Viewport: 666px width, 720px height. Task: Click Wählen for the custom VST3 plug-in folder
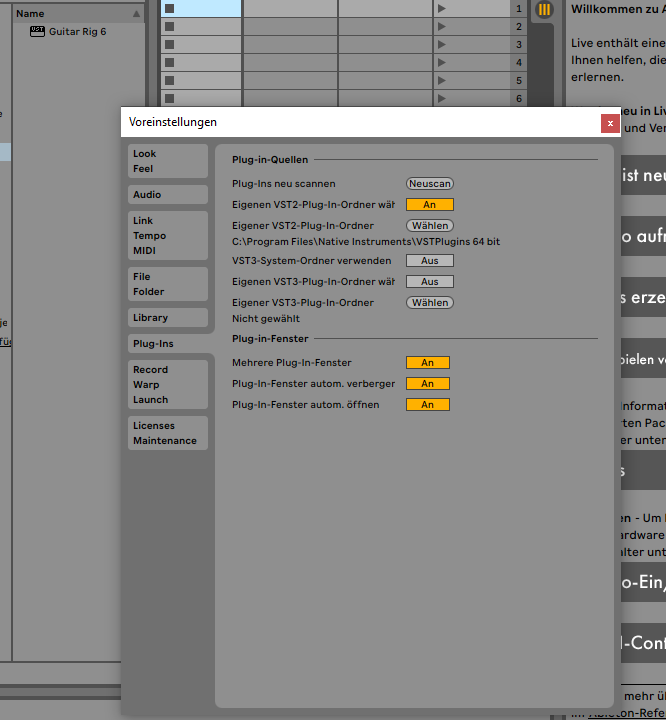429,302
